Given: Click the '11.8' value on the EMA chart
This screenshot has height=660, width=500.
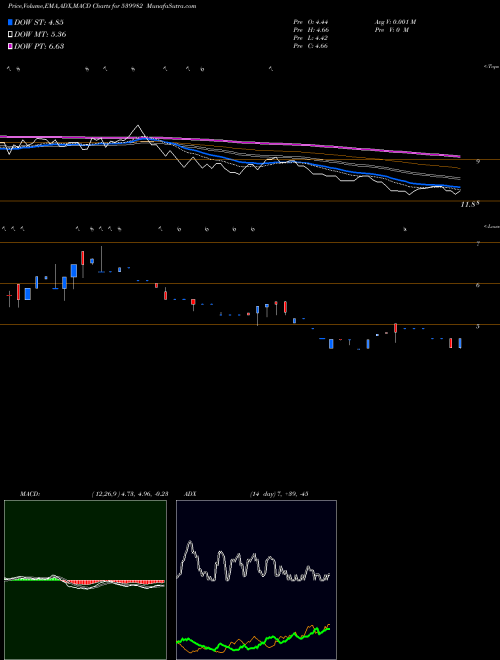Looking at the screenshot, I should [469, 205].
